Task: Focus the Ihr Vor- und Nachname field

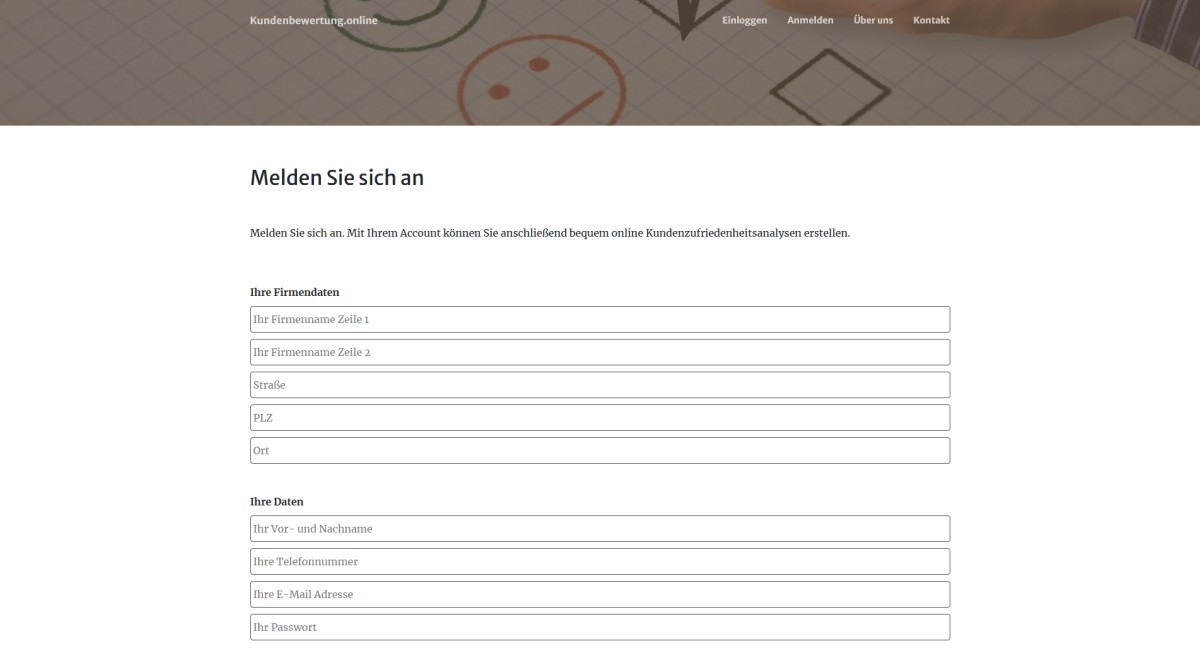Action: point(600,528)
